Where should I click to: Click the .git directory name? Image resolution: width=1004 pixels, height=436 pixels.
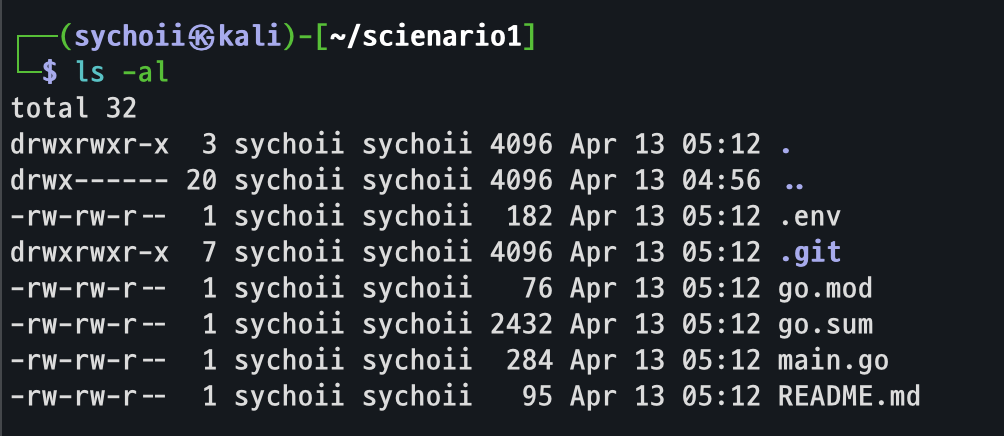pos(809,253)
